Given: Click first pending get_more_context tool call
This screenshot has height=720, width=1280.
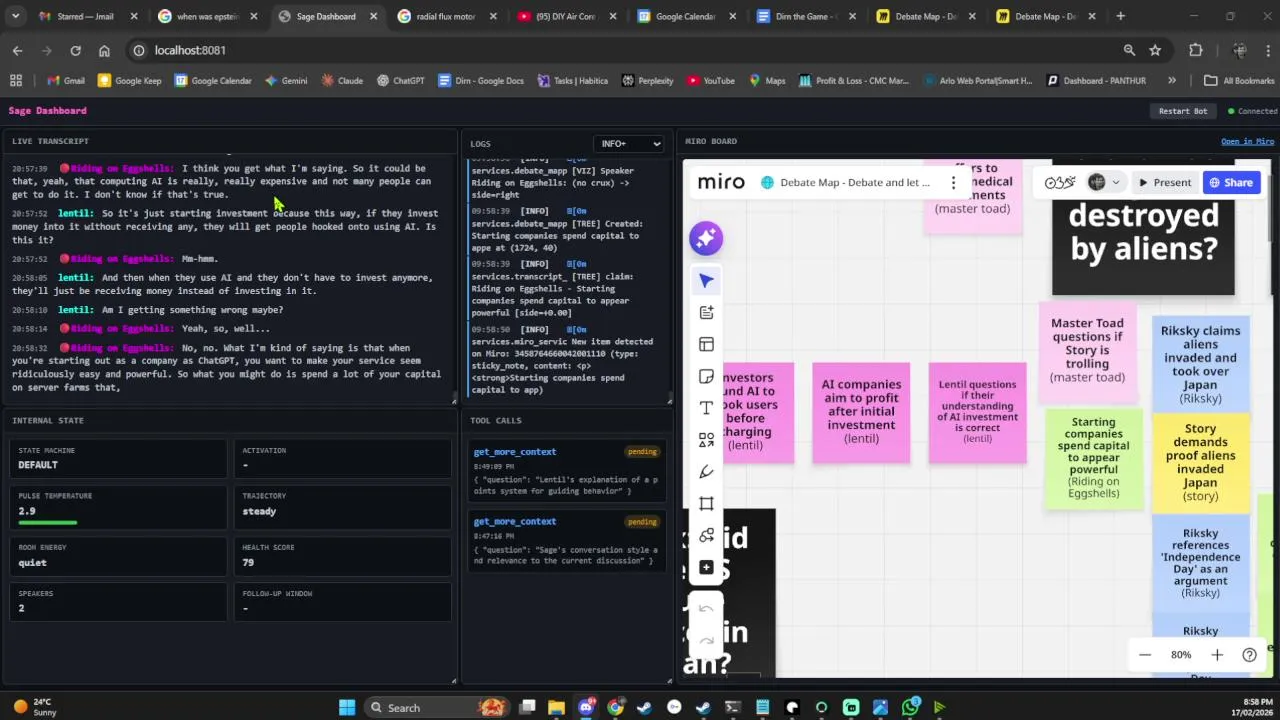Looking at the screenshot, I should point(565,470).
